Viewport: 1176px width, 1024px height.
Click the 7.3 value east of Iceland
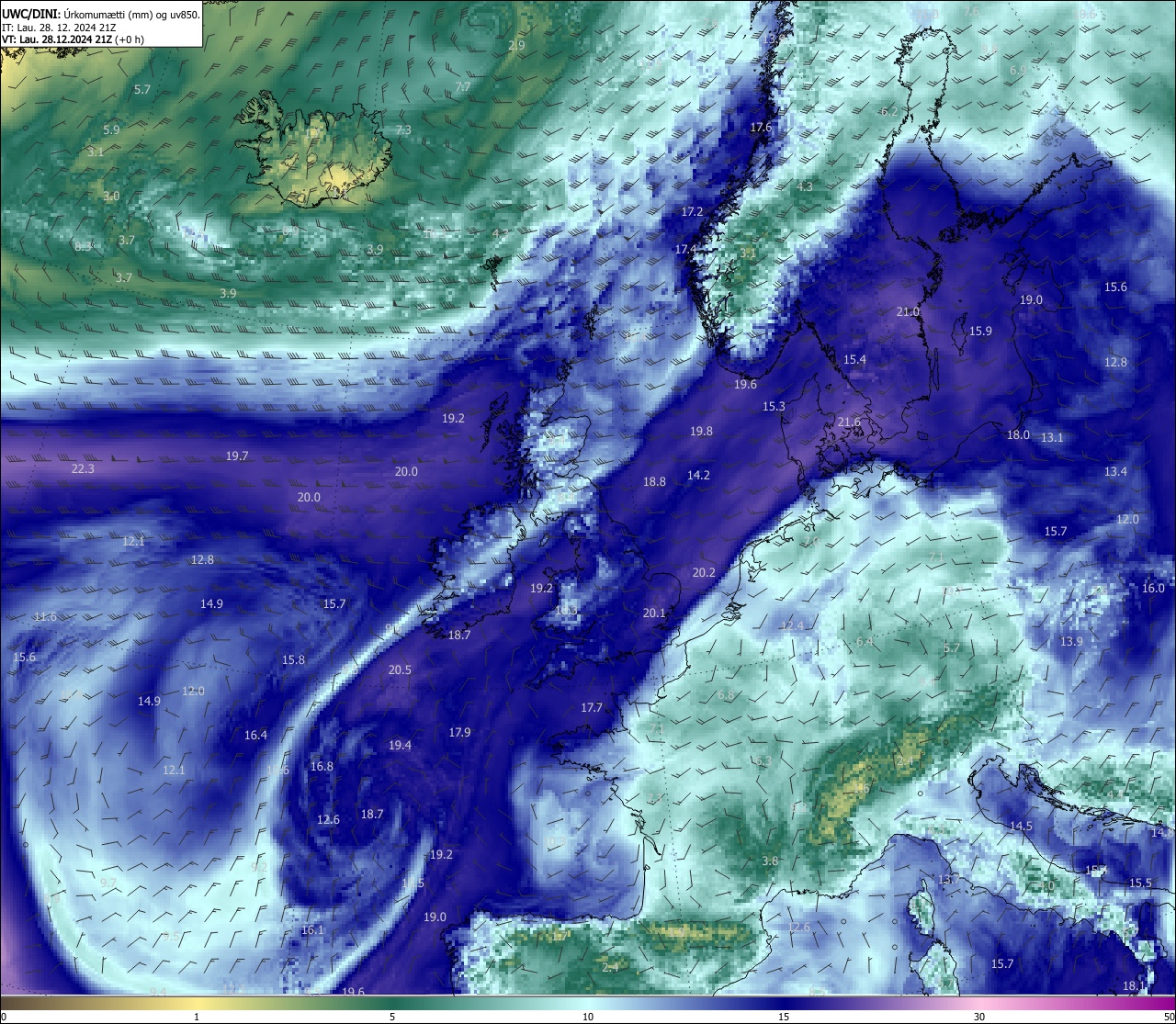pyautogui.click(x=403, y=130)
